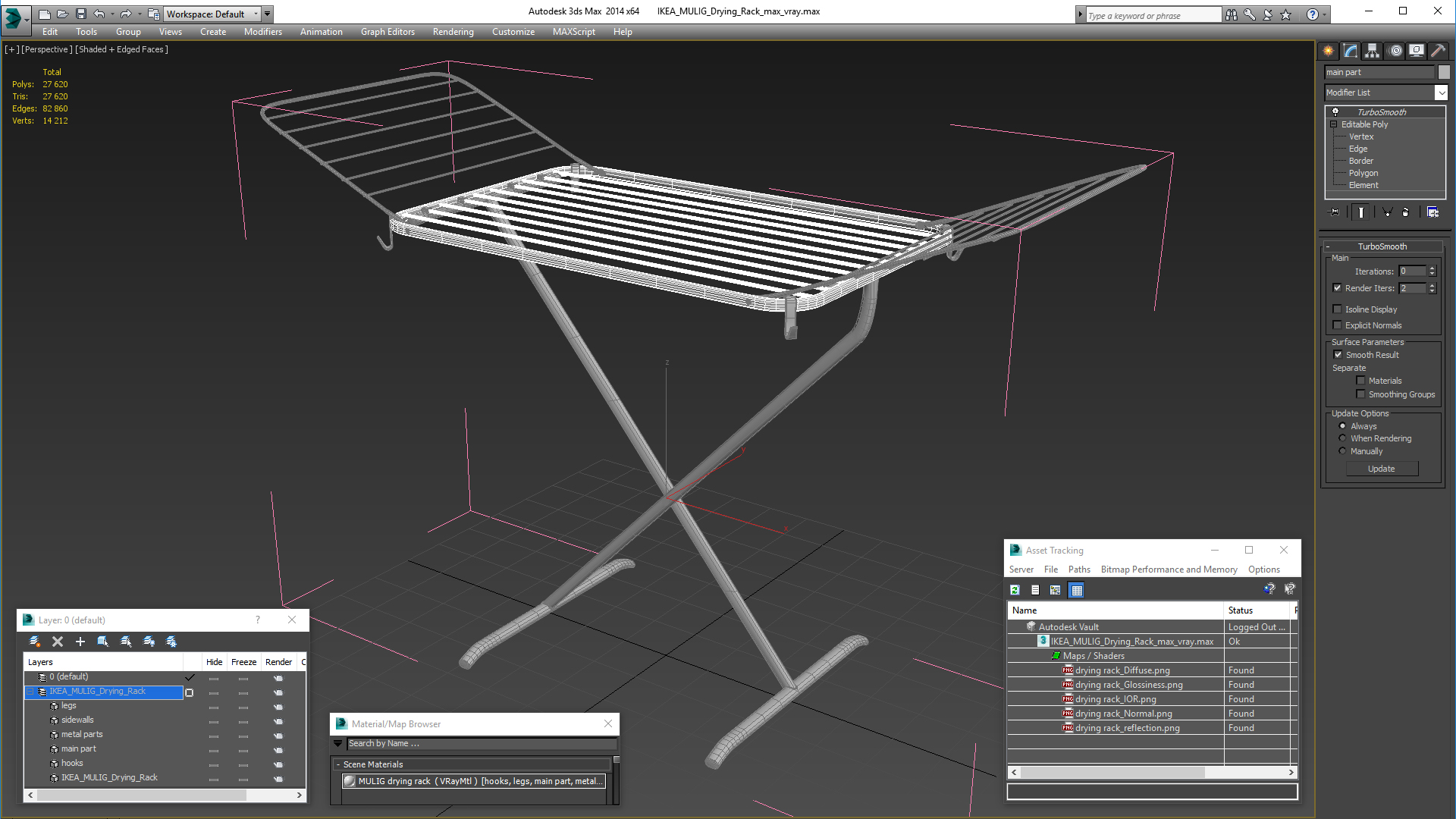Click Configure Modifier Sets icon under stack

[1432, 212]
